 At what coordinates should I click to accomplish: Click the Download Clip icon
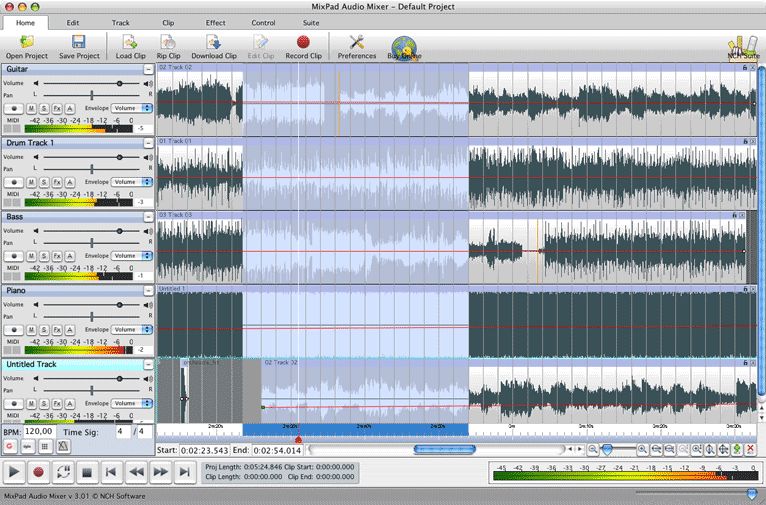214,43
